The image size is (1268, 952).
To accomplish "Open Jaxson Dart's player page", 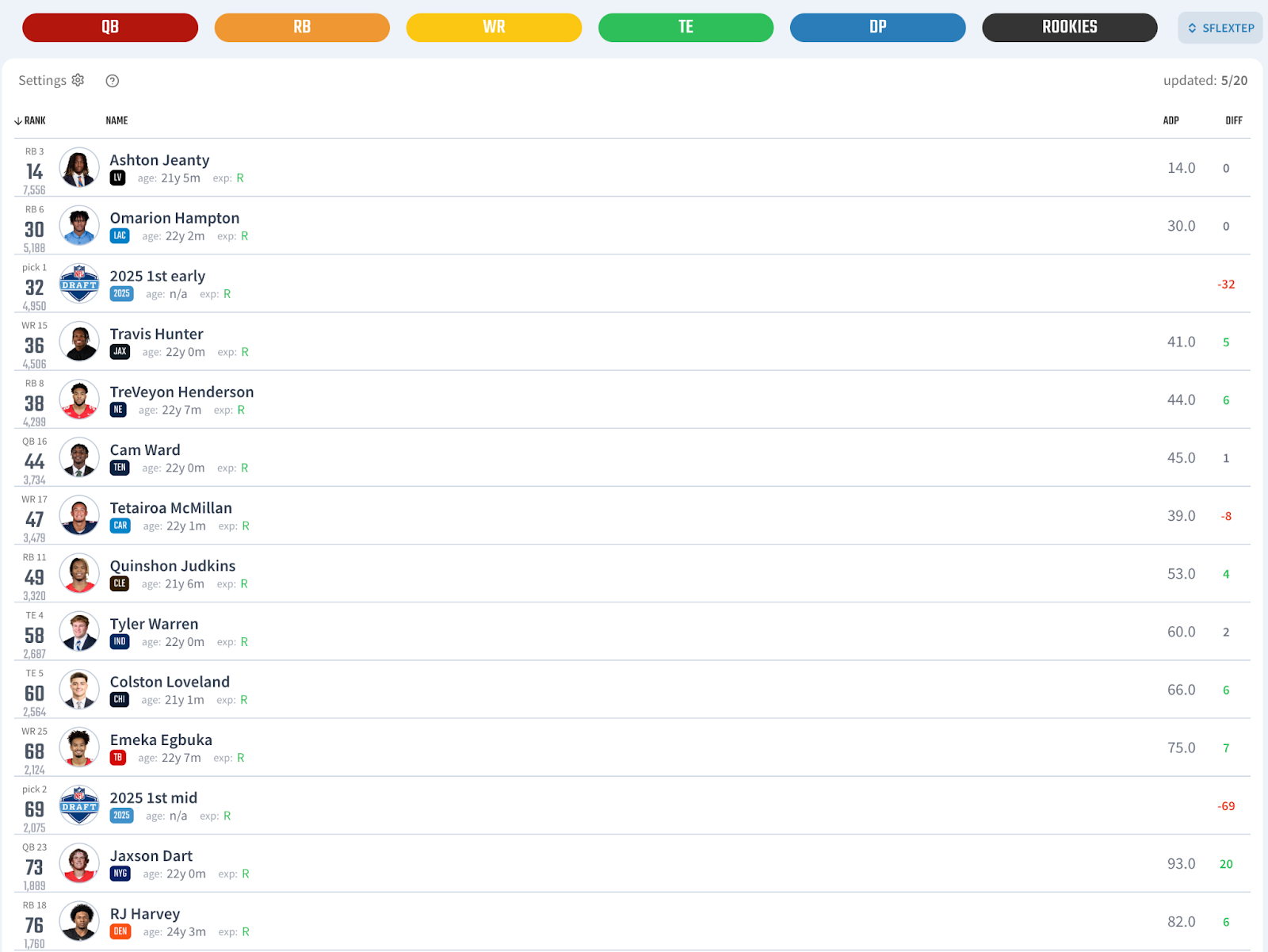I will point(151,855).
